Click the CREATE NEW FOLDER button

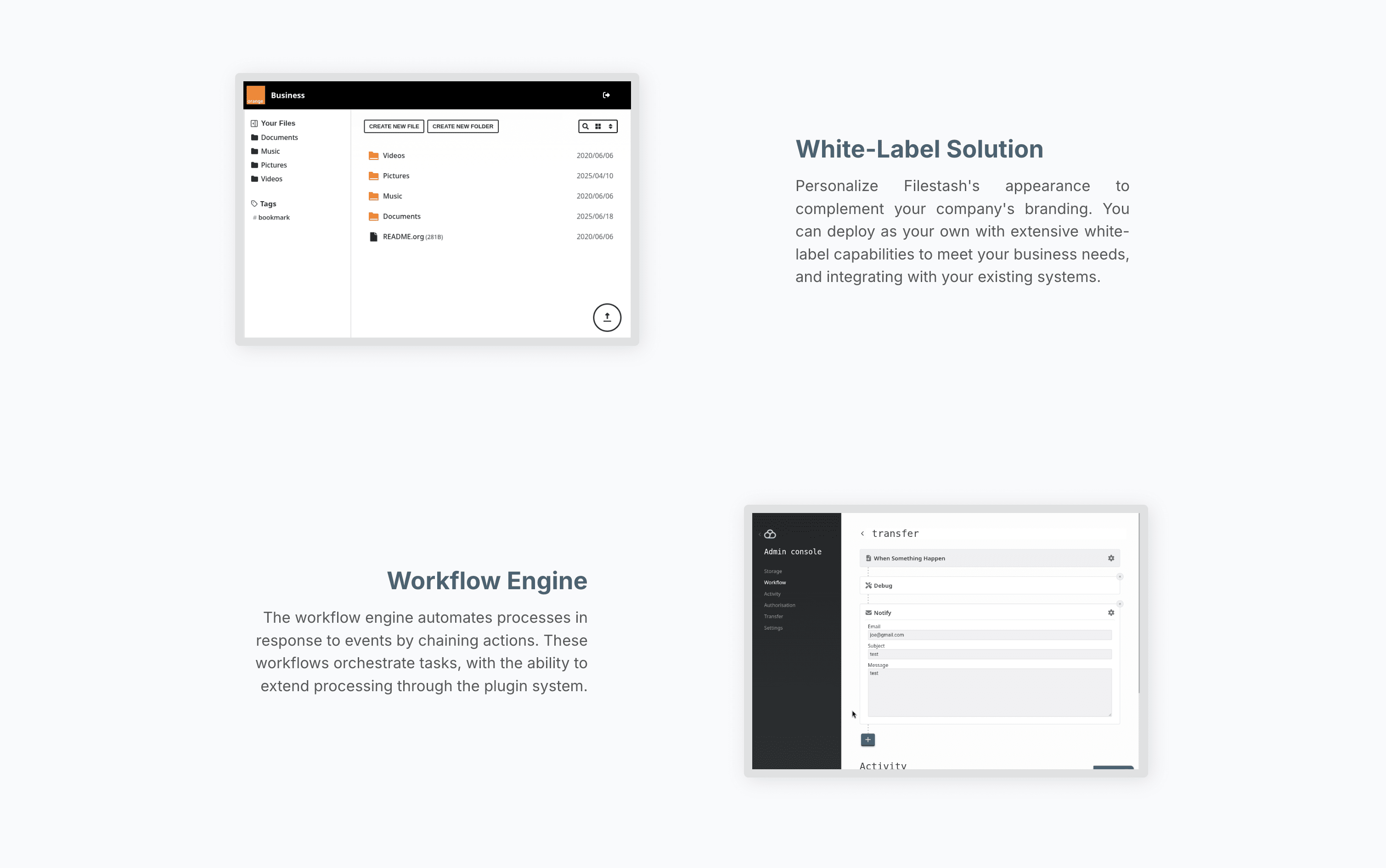462,126
